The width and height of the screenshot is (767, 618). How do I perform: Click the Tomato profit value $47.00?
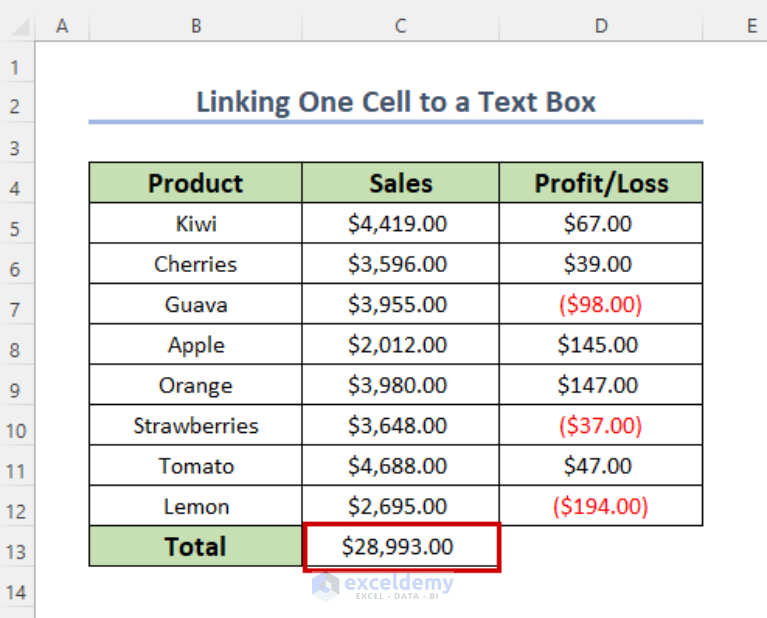(601, 465)
